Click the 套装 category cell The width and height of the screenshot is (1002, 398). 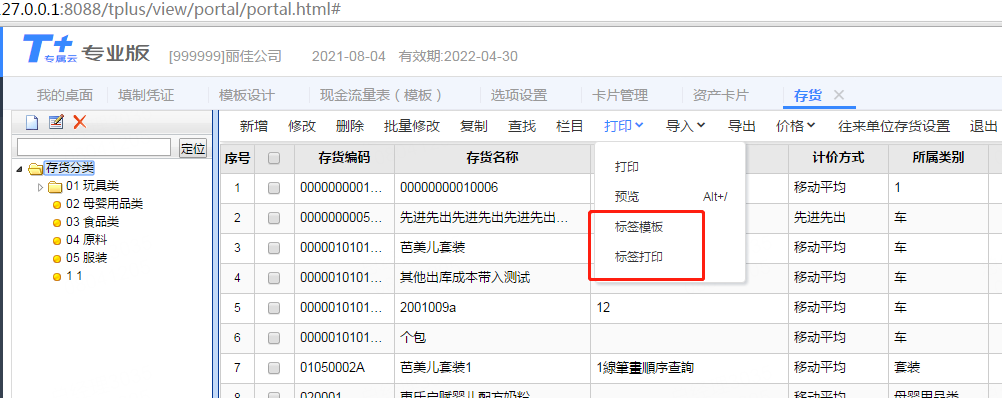click(x=938, y=368)
